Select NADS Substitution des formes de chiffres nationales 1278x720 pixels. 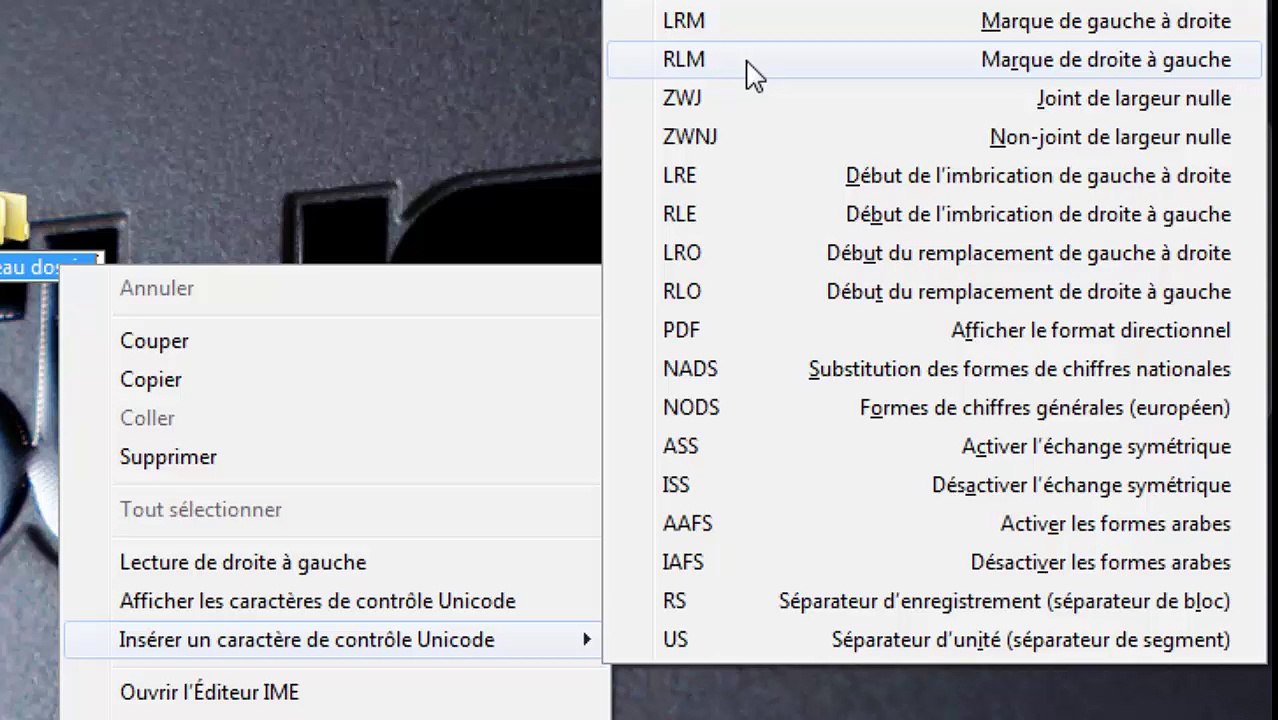[934, 369]
